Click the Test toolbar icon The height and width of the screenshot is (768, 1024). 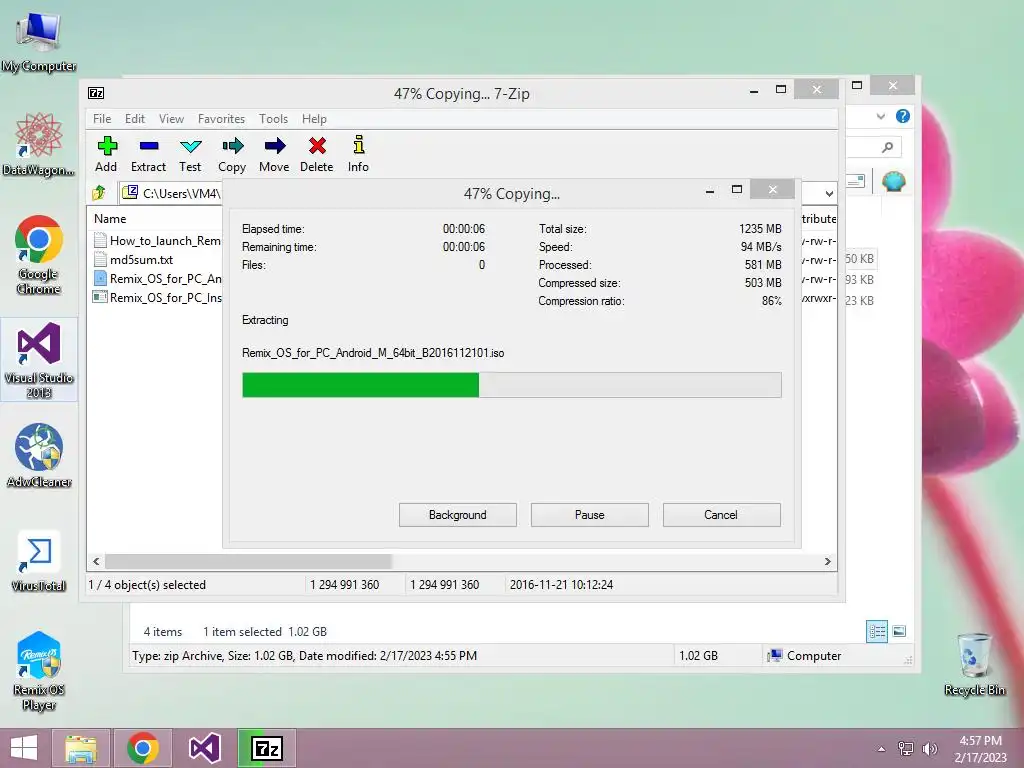tap(190, 154)
